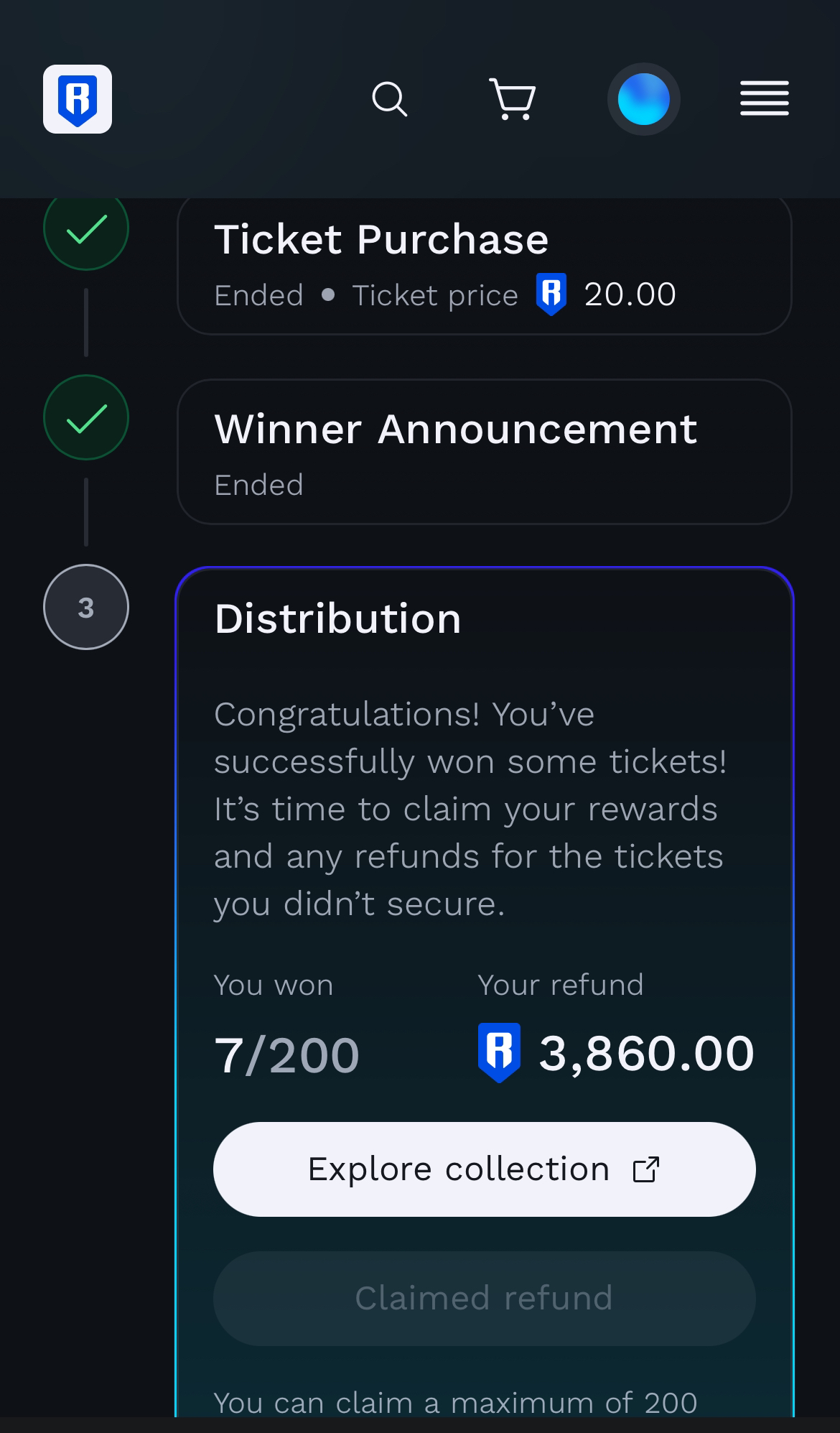Click the 7/200 tickets won value
Viewport: 840px width, 1433px height.
pos(286,1056)
